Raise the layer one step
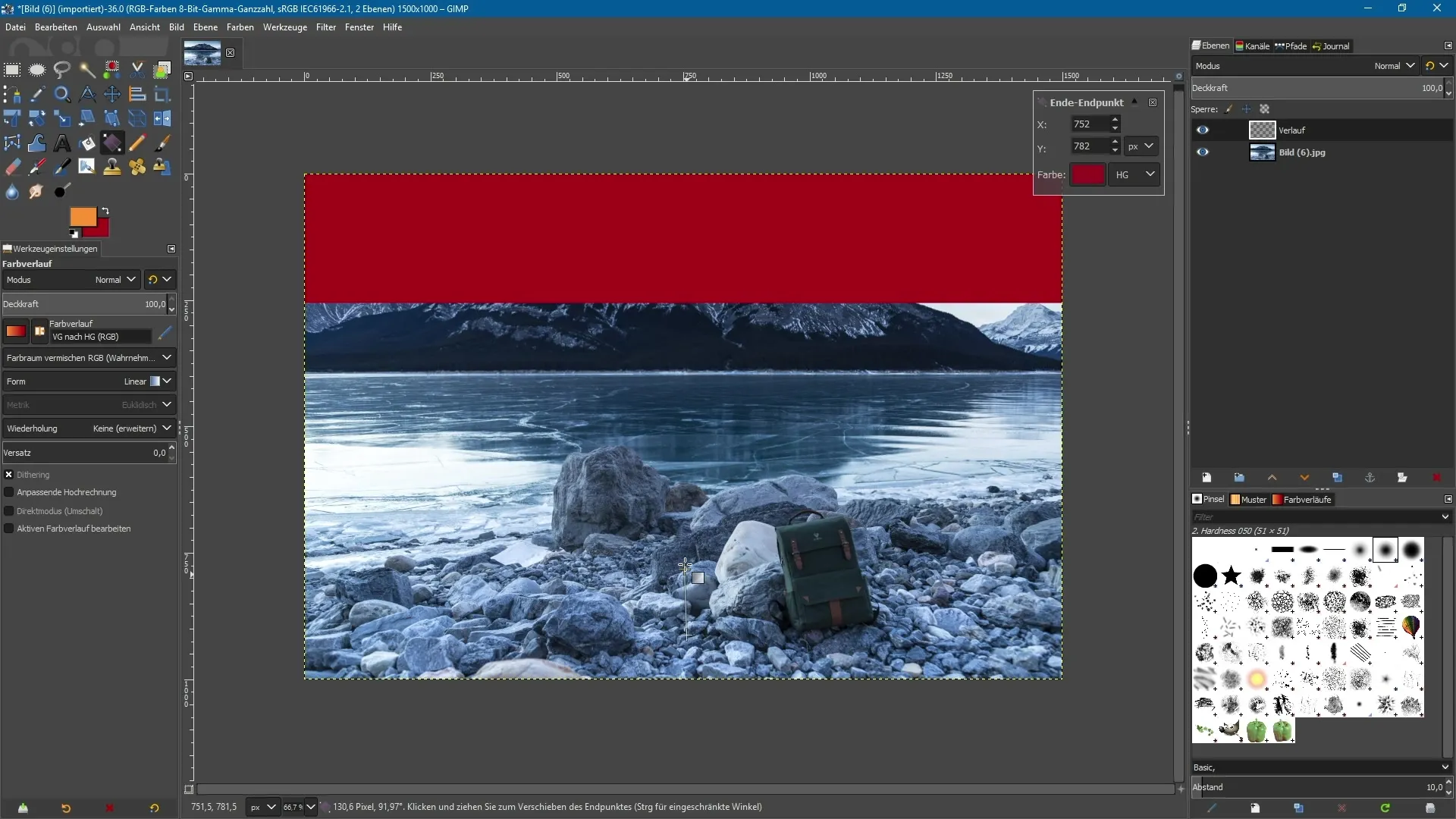This screenshot has width=1456, height=819. pos(1272,478)
